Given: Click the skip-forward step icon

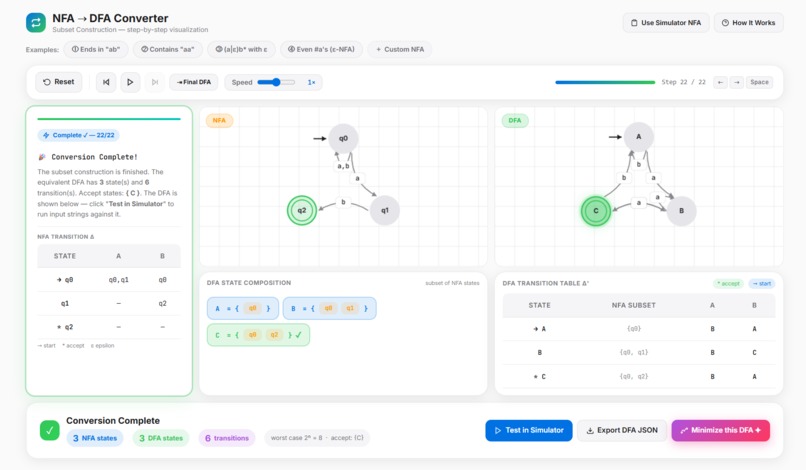Looking at the screenshot, I should (155, 82).
